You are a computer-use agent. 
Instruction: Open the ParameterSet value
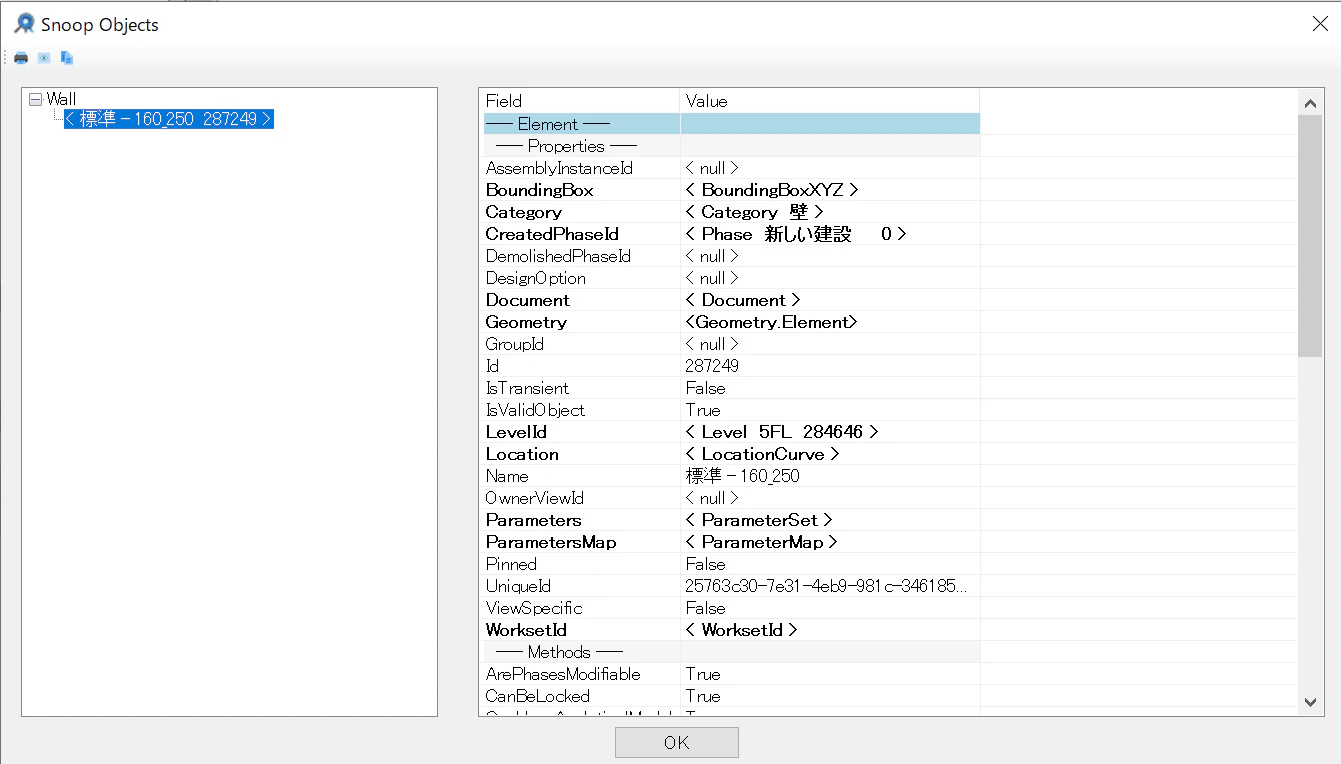[759, 520]
